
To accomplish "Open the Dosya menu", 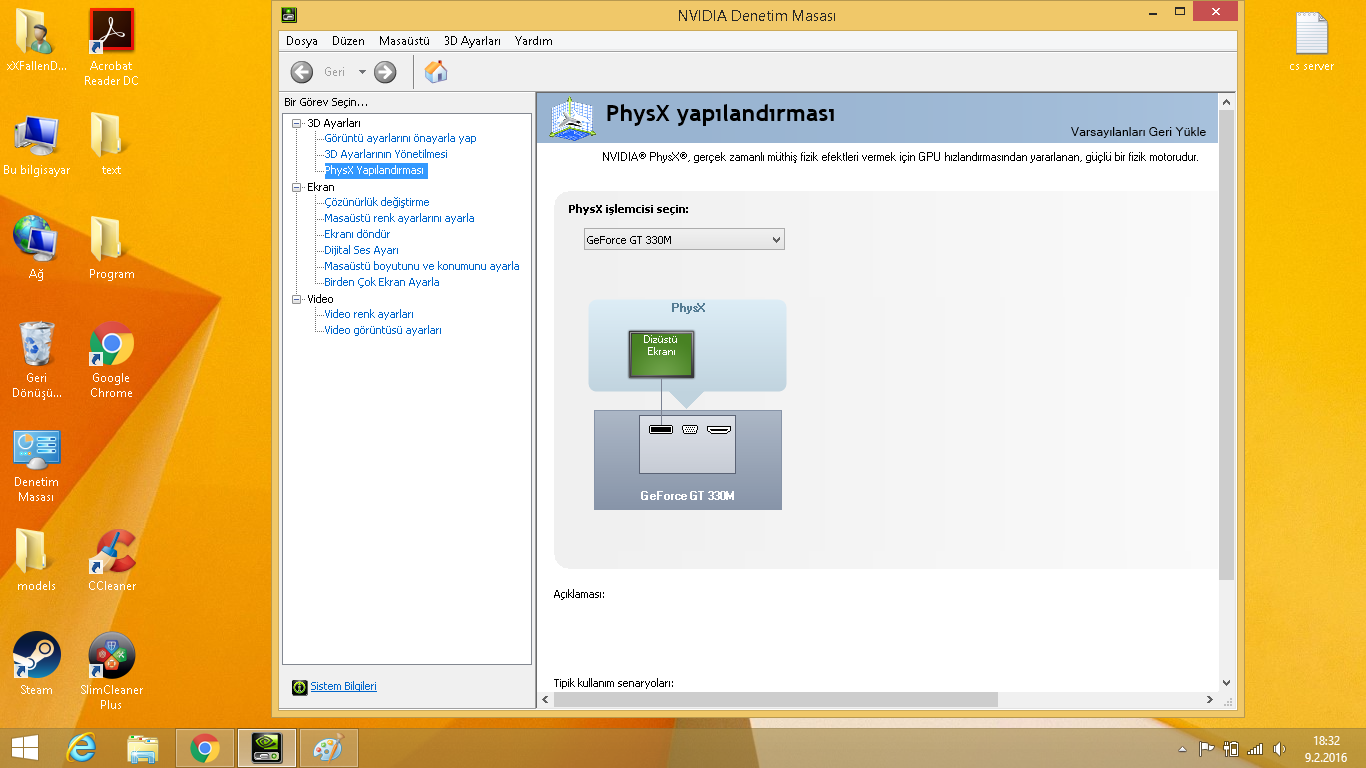I will 302,41.
